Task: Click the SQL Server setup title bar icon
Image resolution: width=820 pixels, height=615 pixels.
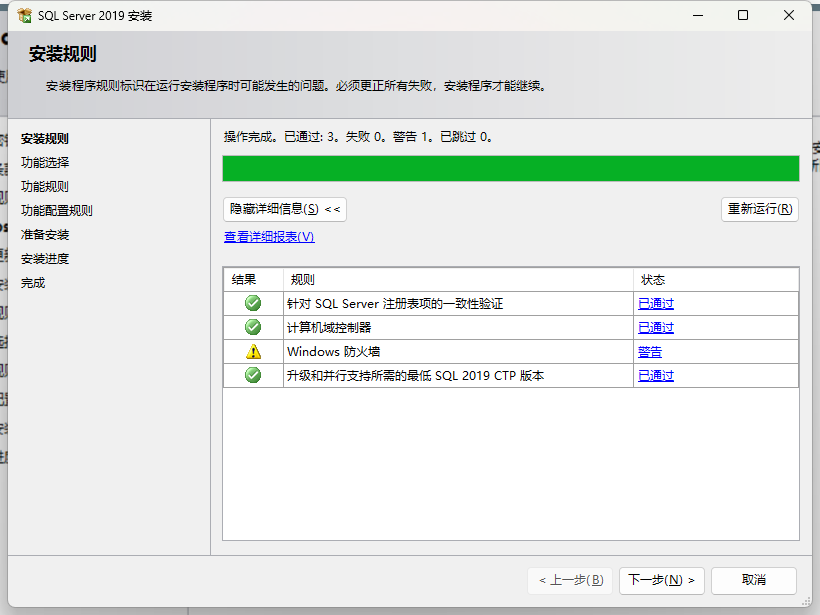Action: click(x=24, y=16)
